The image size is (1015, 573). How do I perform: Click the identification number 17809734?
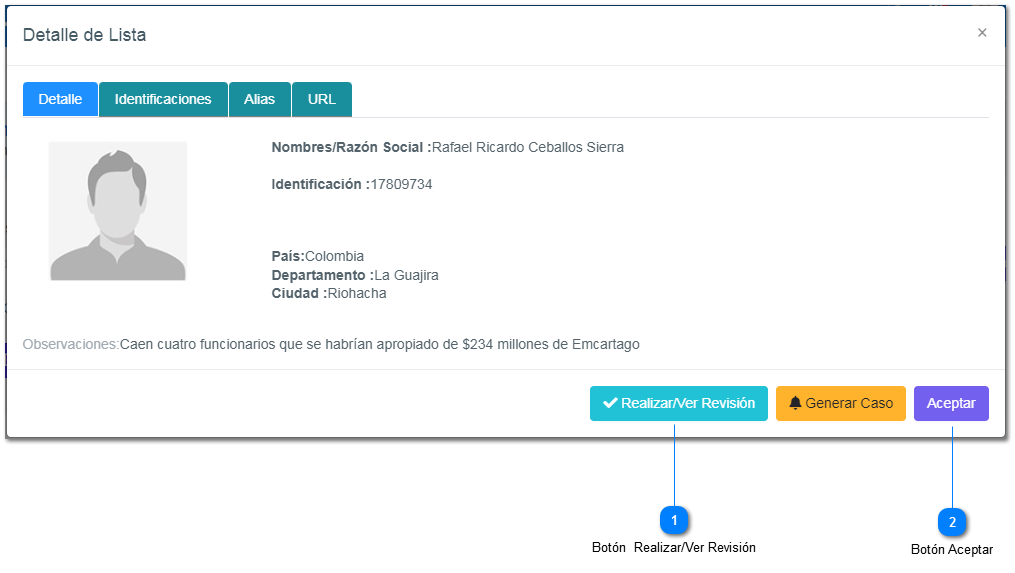tap(401, 184)
